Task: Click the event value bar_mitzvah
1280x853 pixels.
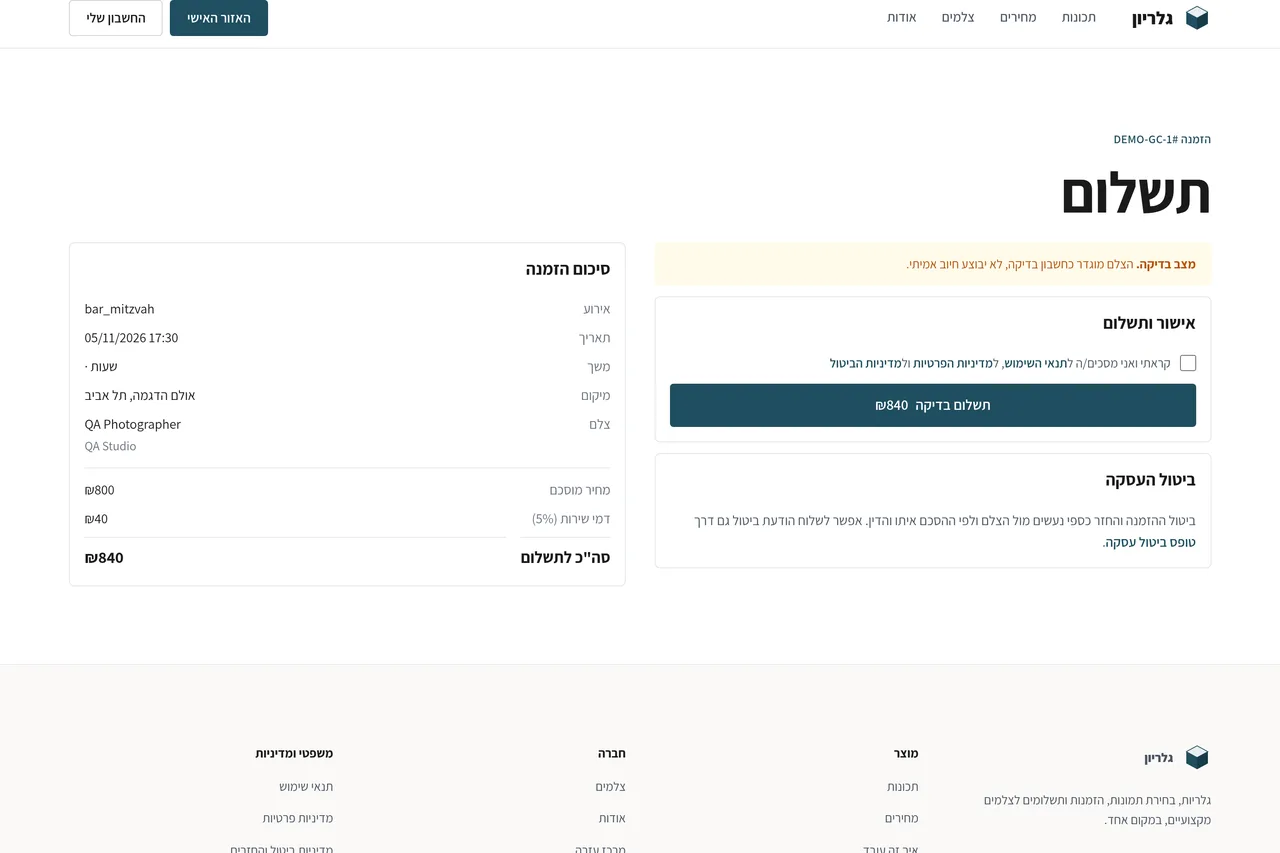Action: [120, 309]
